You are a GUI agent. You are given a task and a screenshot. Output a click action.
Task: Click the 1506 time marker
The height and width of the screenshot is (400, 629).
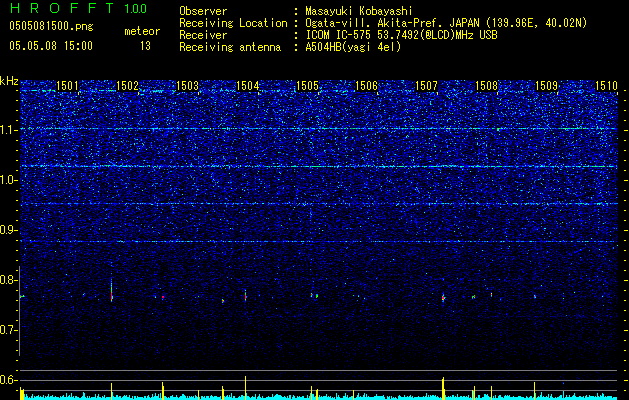pos(367,86)
